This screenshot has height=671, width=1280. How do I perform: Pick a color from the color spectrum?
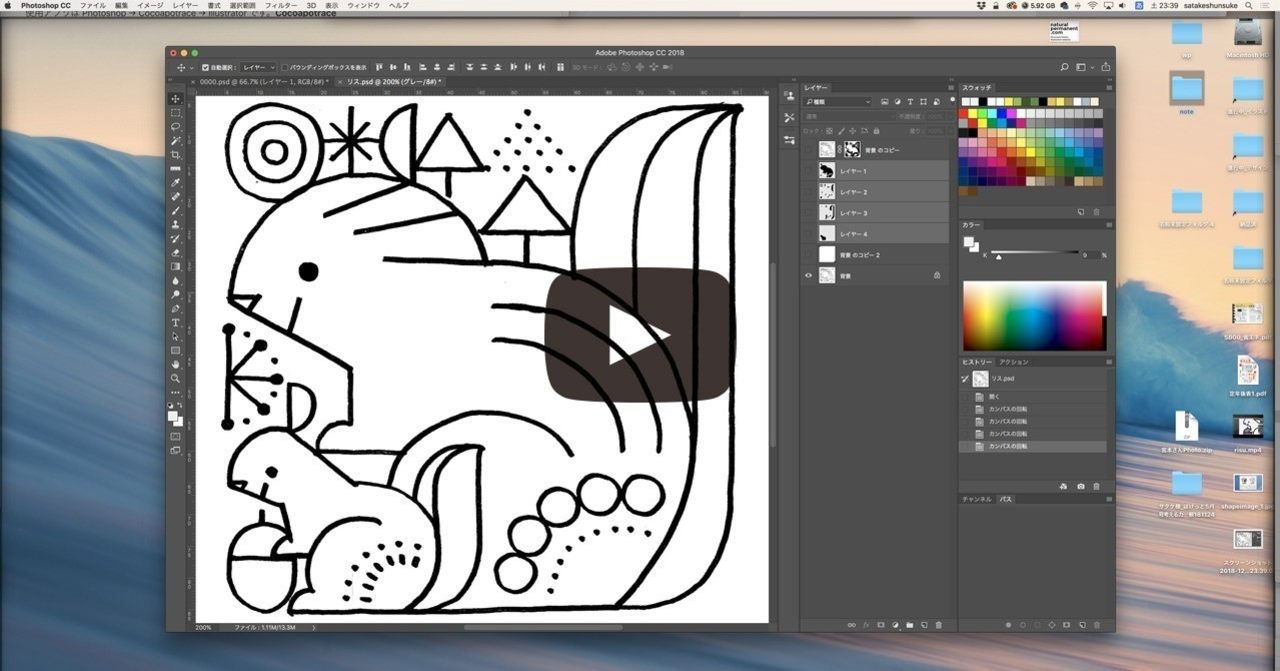point(1034,316)
